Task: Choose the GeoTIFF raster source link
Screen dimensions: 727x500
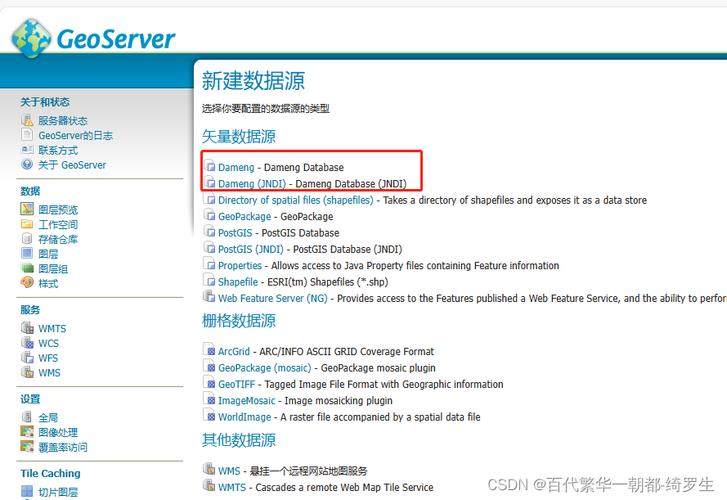Action: (236, 385)
